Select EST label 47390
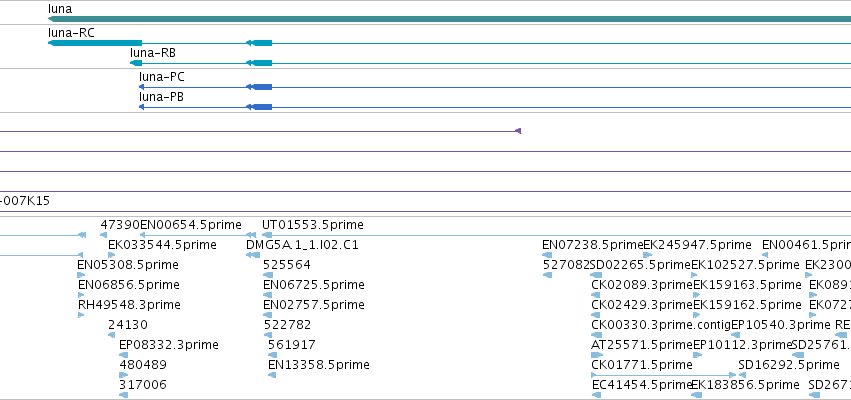The image size is (851, 400). (120, 225)
